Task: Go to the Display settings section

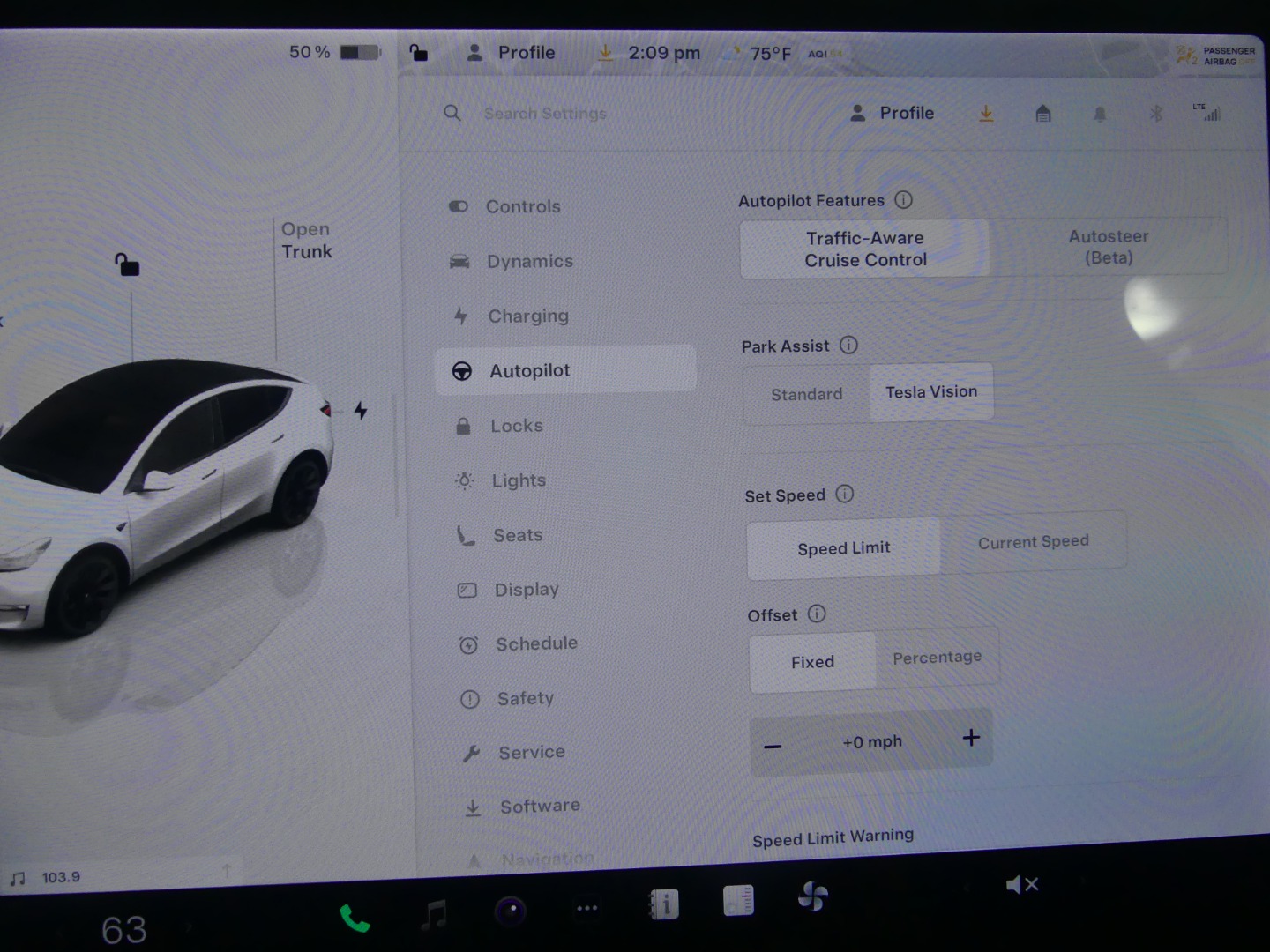Action: [x=526, y=590]
